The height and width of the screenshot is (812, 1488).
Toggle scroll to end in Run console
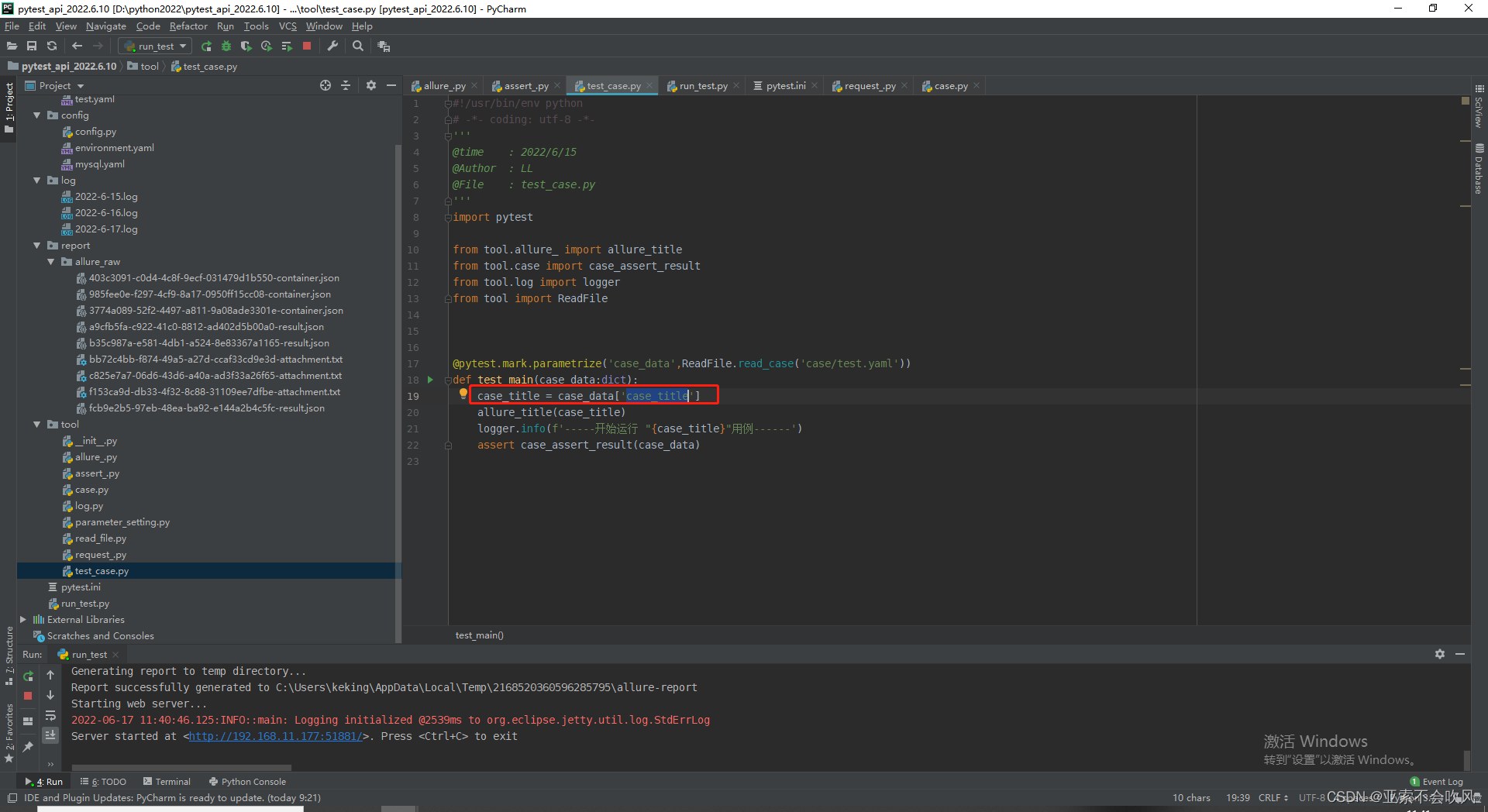pos(50,735)
